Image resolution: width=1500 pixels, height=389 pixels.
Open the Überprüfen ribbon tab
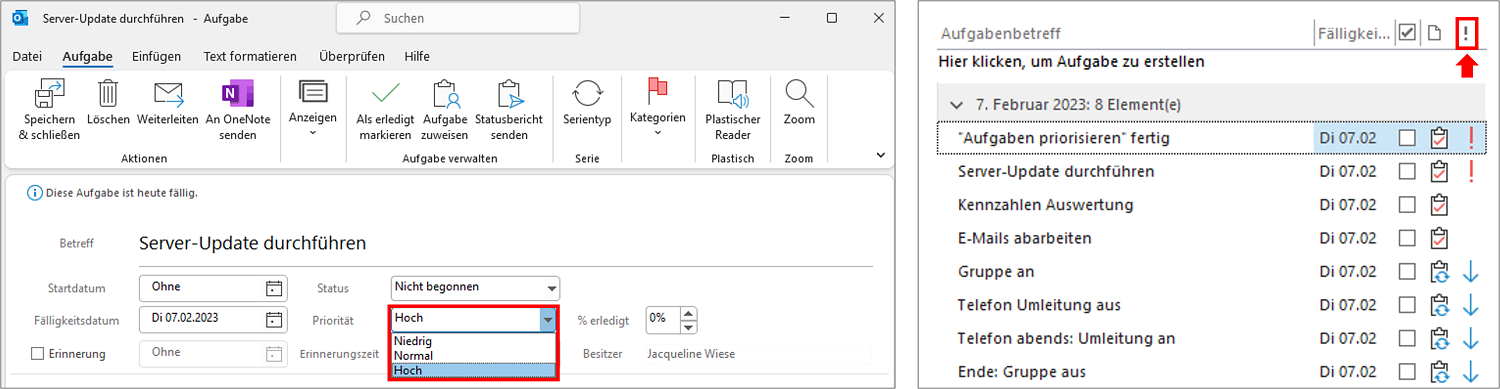352,56
